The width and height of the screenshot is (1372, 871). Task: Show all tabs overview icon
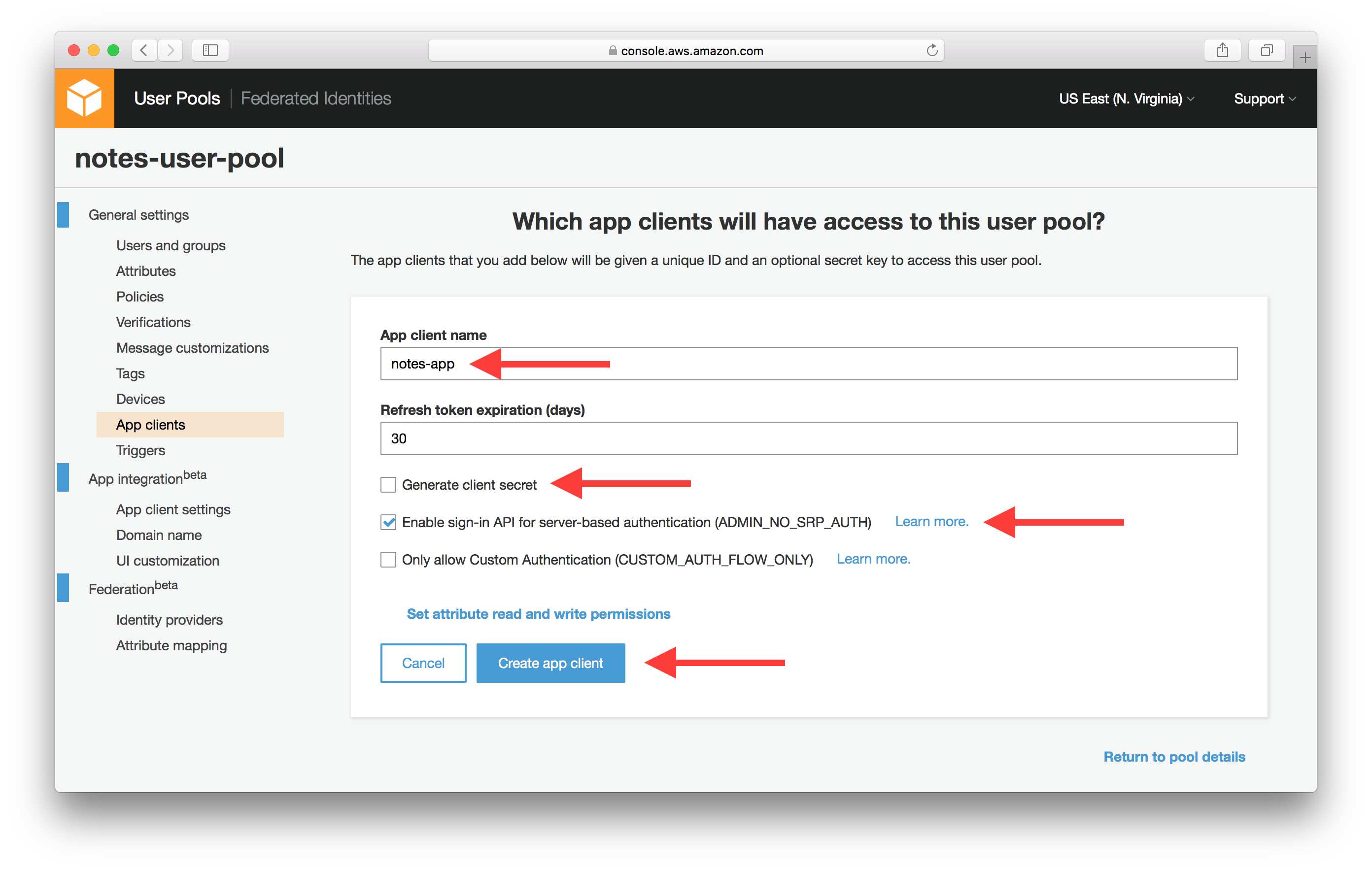pos(1266,50)
